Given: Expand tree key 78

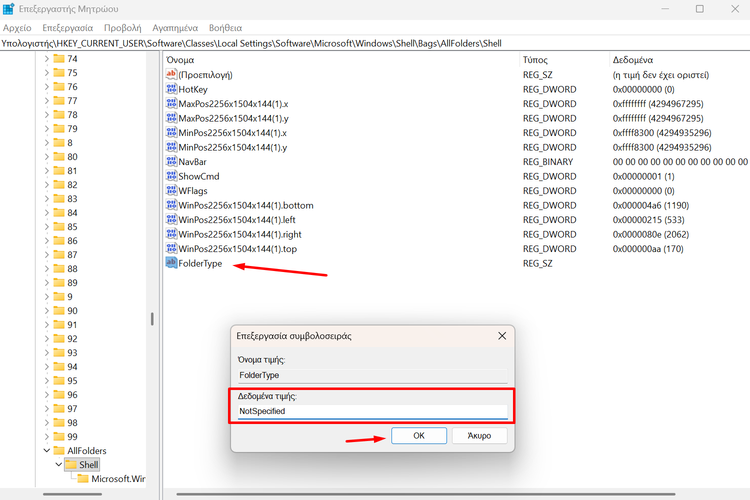Looking at the screenshot, I should pyautogui.click(x=46, y=114).
